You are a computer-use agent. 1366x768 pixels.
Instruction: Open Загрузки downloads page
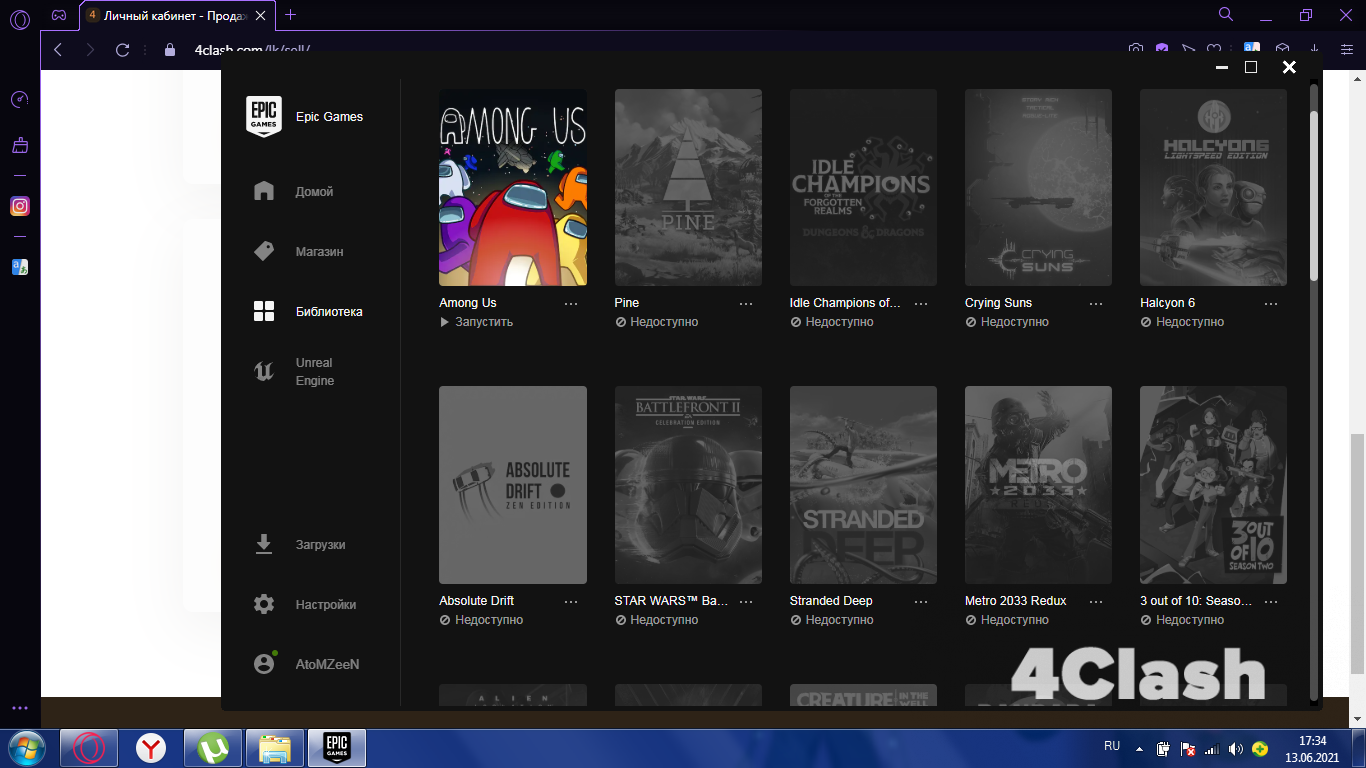pyautogui.click(x=320, y=545)
